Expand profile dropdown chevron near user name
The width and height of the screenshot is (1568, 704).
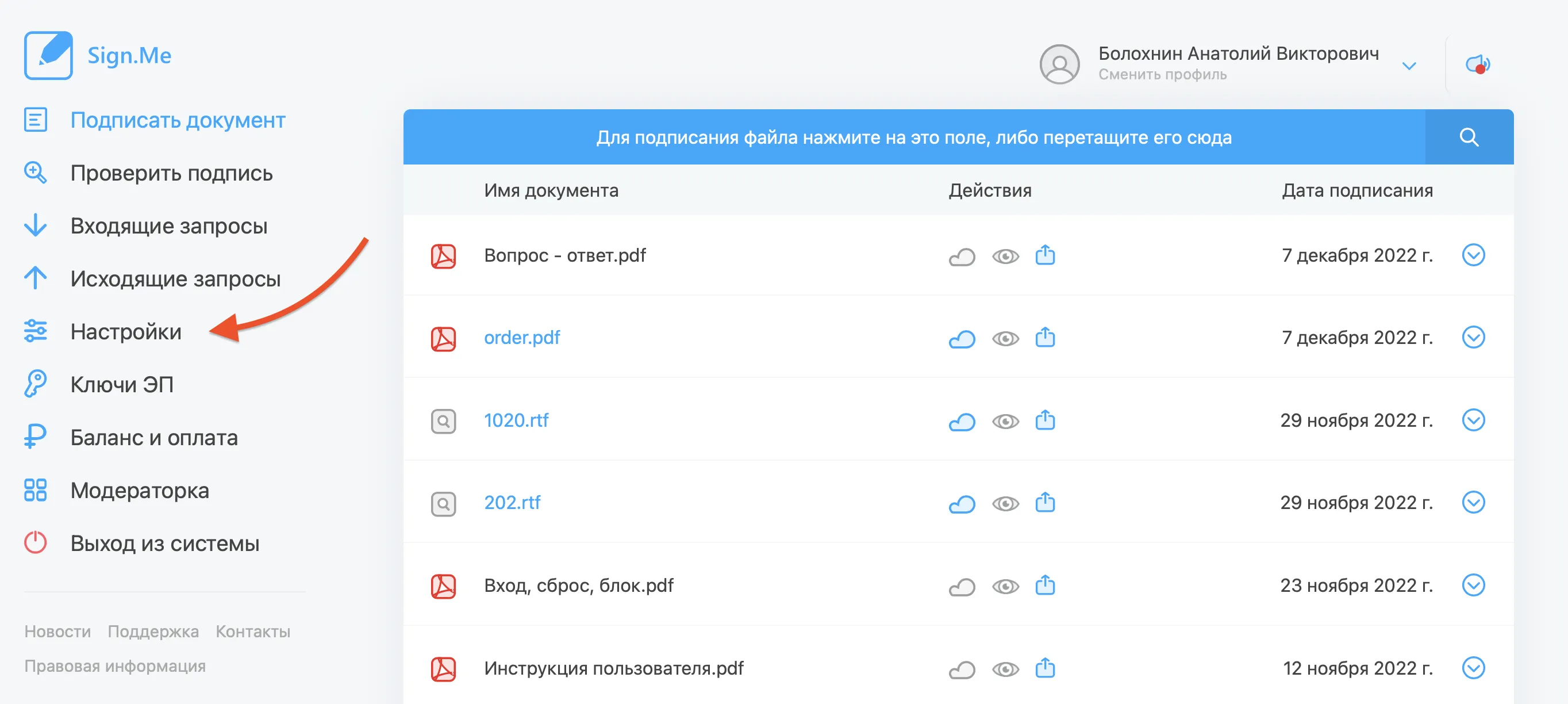1409,66
